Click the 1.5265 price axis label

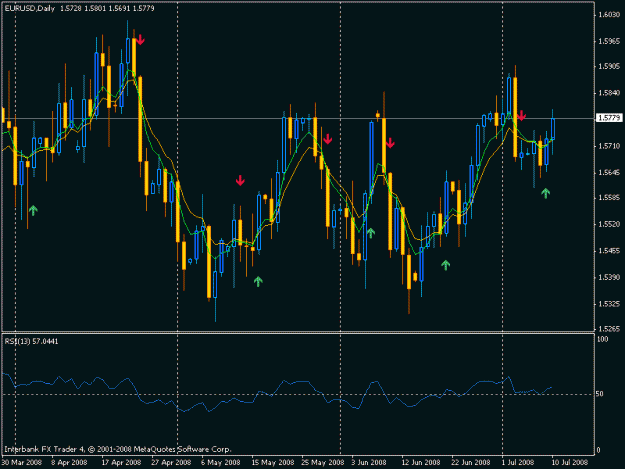coord(609,329)
